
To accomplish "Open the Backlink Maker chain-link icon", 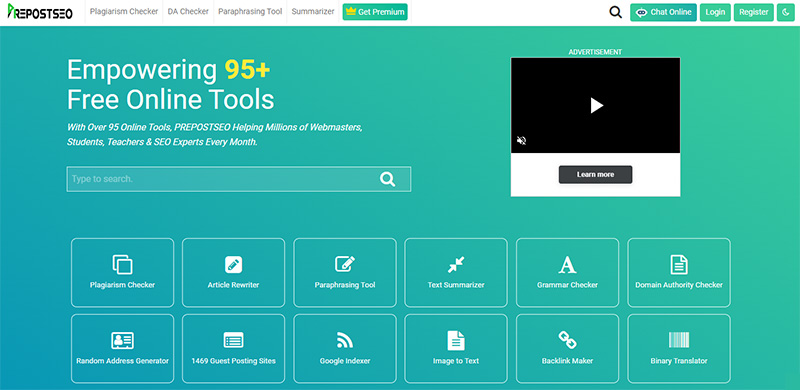I will tap(567, 340).
